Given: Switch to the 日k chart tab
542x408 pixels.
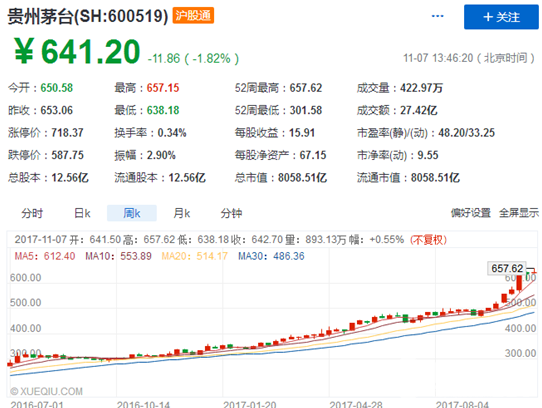Looking at the screenshot, I should tap(82, 213).
